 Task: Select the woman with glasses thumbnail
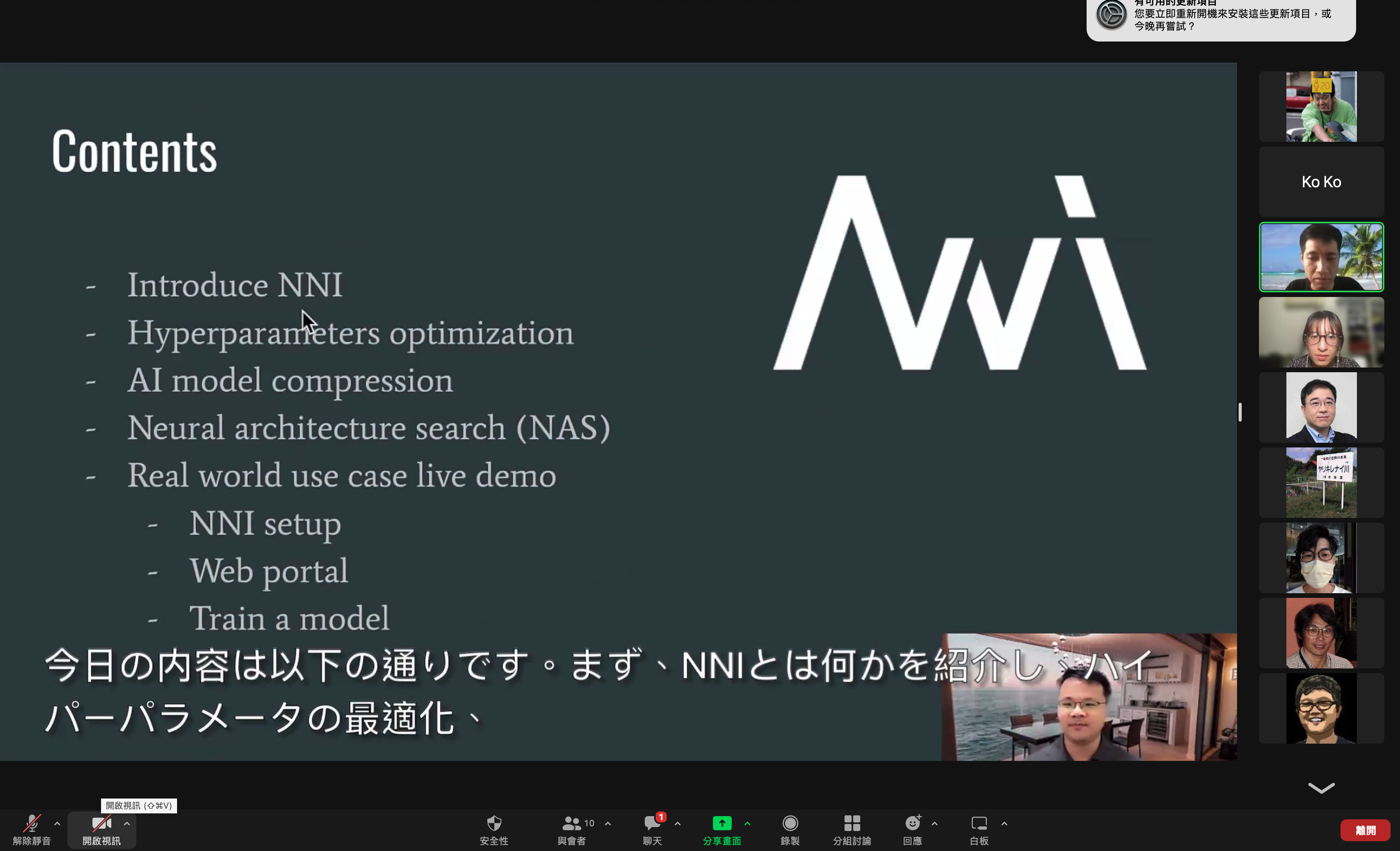[x=1322, y=333]
